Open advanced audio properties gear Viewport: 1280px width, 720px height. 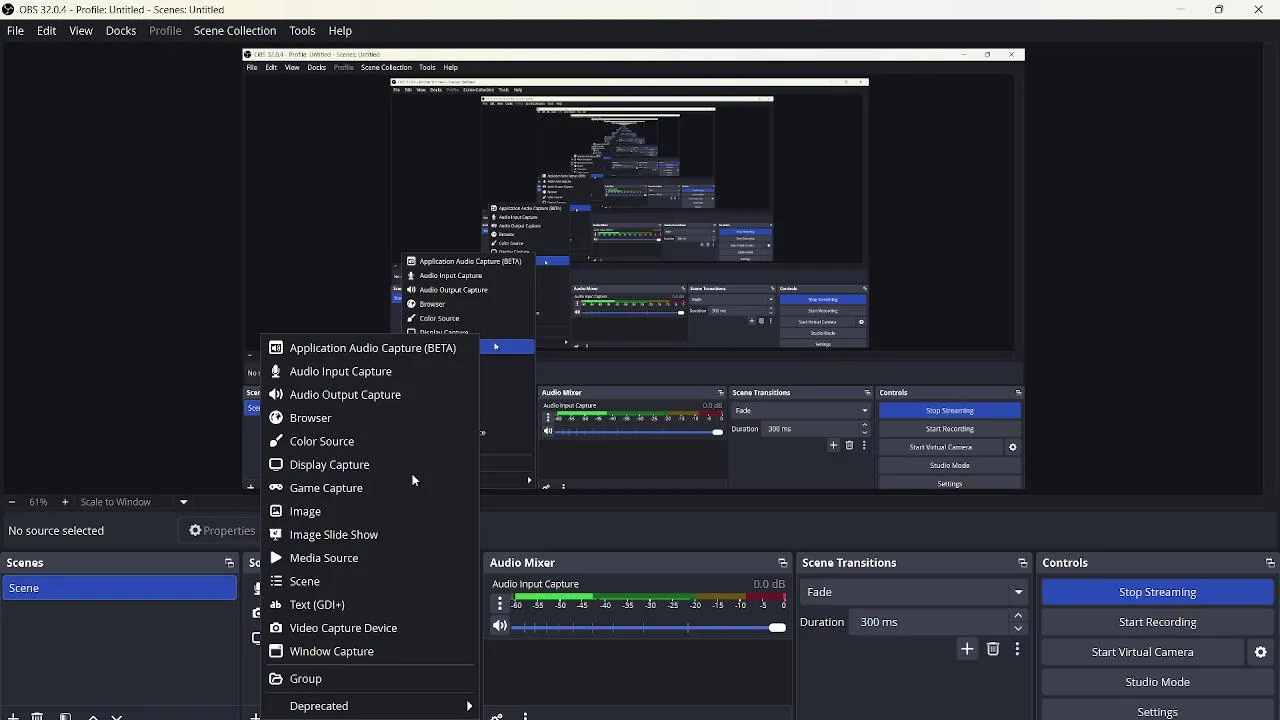tap(497, 716)
